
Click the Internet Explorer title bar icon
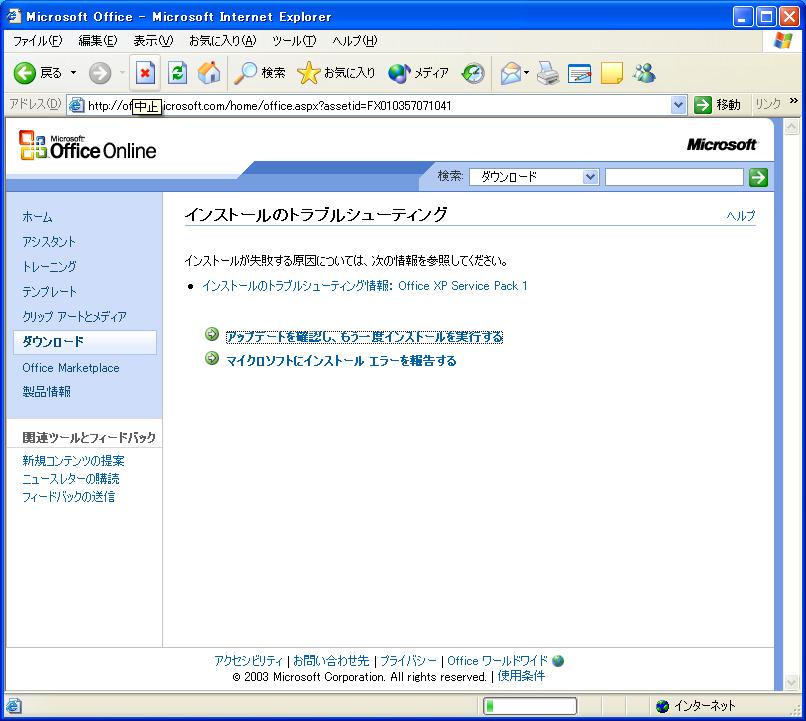point(13,16)
